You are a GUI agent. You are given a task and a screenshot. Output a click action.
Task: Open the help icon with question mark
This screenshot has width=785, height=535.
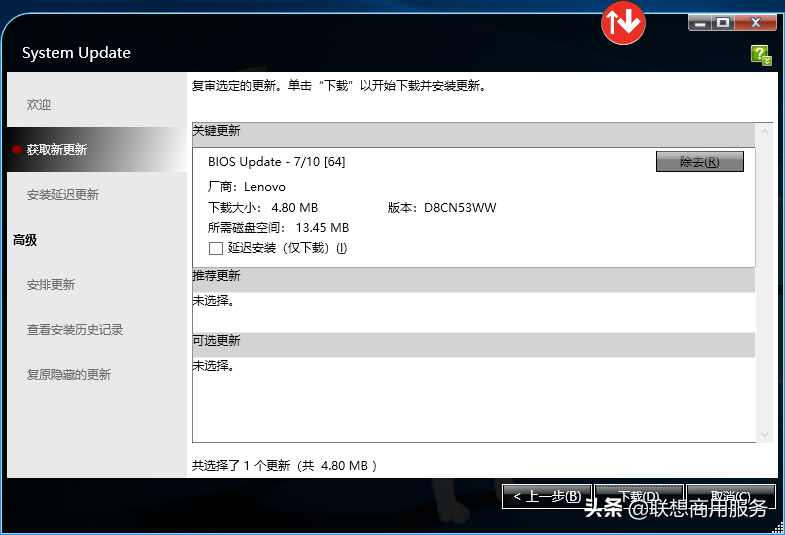pos(761,55)
